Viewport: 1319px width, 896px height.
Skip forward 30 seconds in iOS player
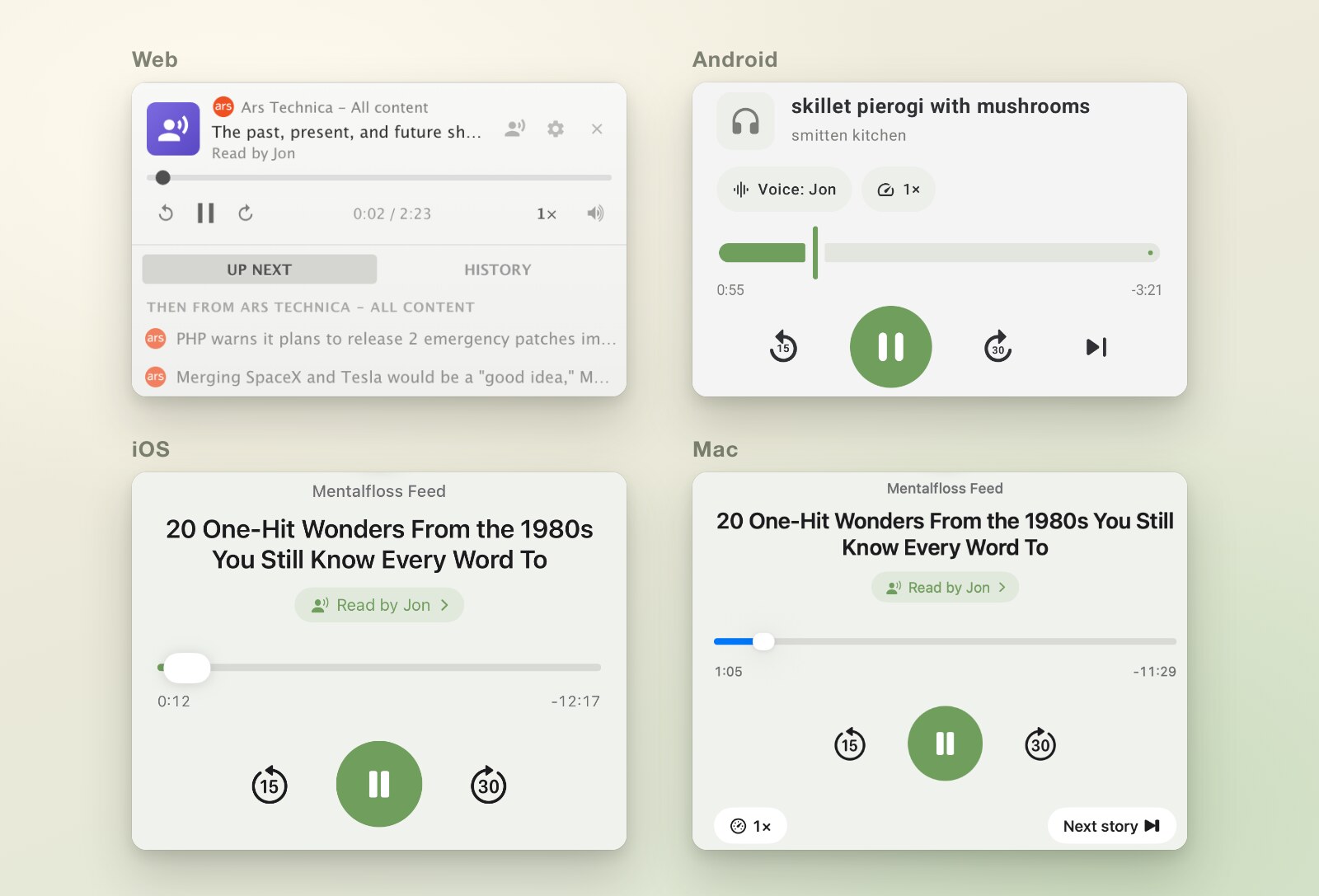(x=489, y=785)
